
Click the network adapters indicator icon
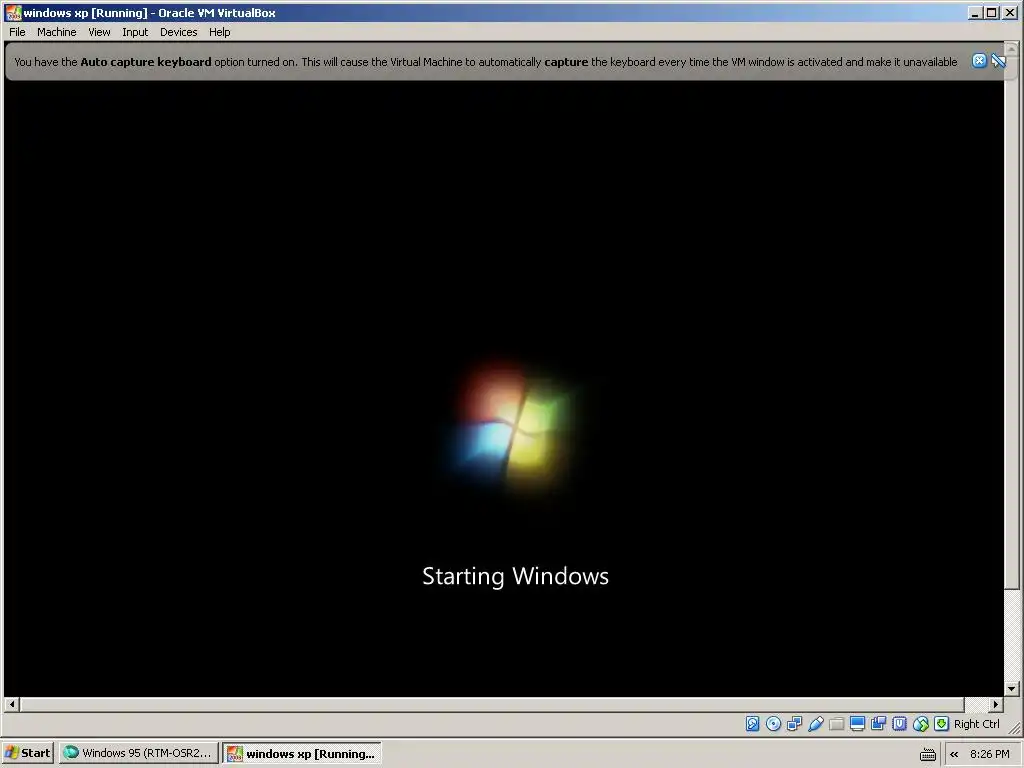794,724
